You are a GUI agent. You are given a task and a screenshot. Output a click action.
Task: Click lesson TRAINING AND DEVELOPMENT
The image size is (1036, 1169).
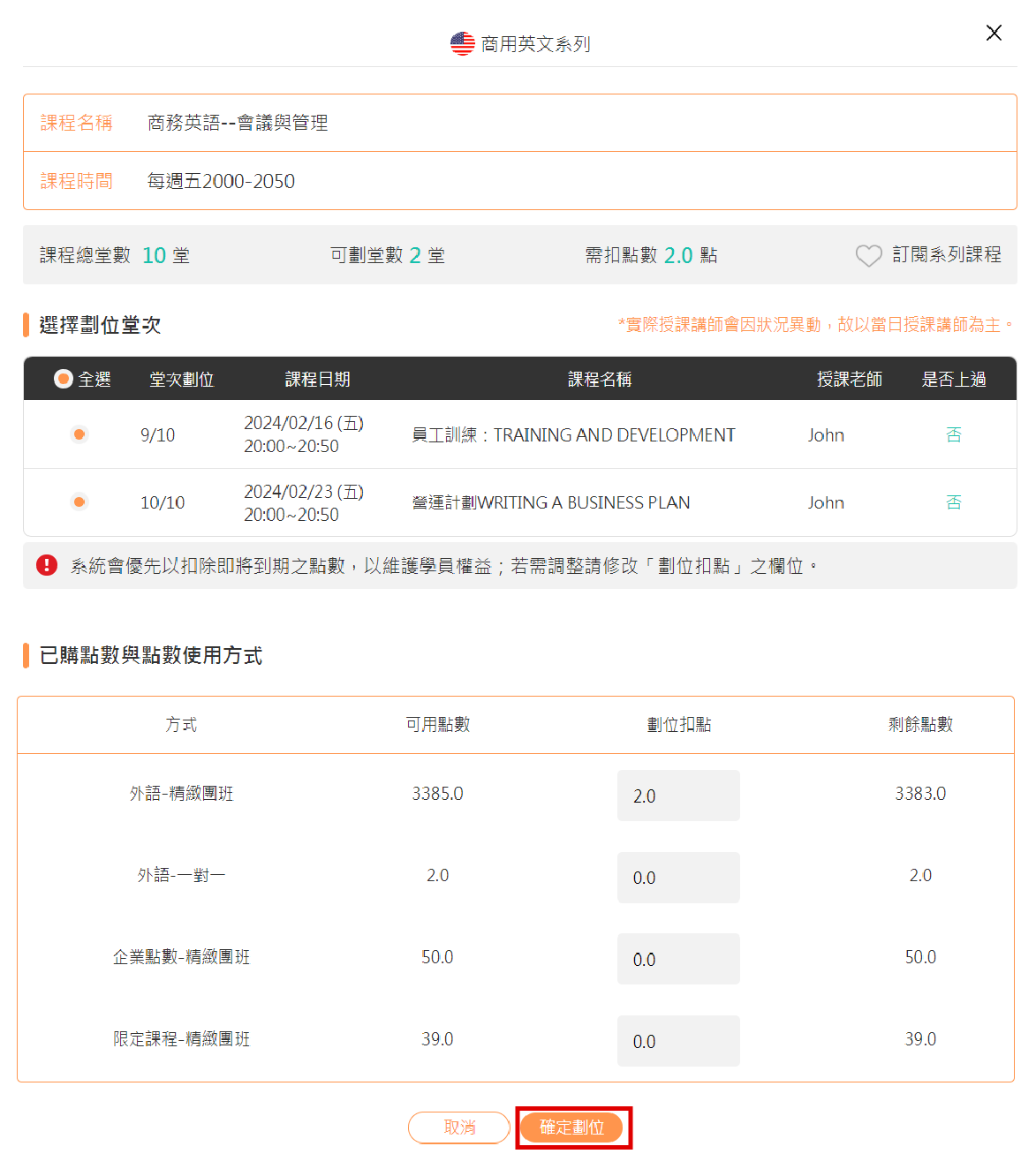tap(573, 434)
